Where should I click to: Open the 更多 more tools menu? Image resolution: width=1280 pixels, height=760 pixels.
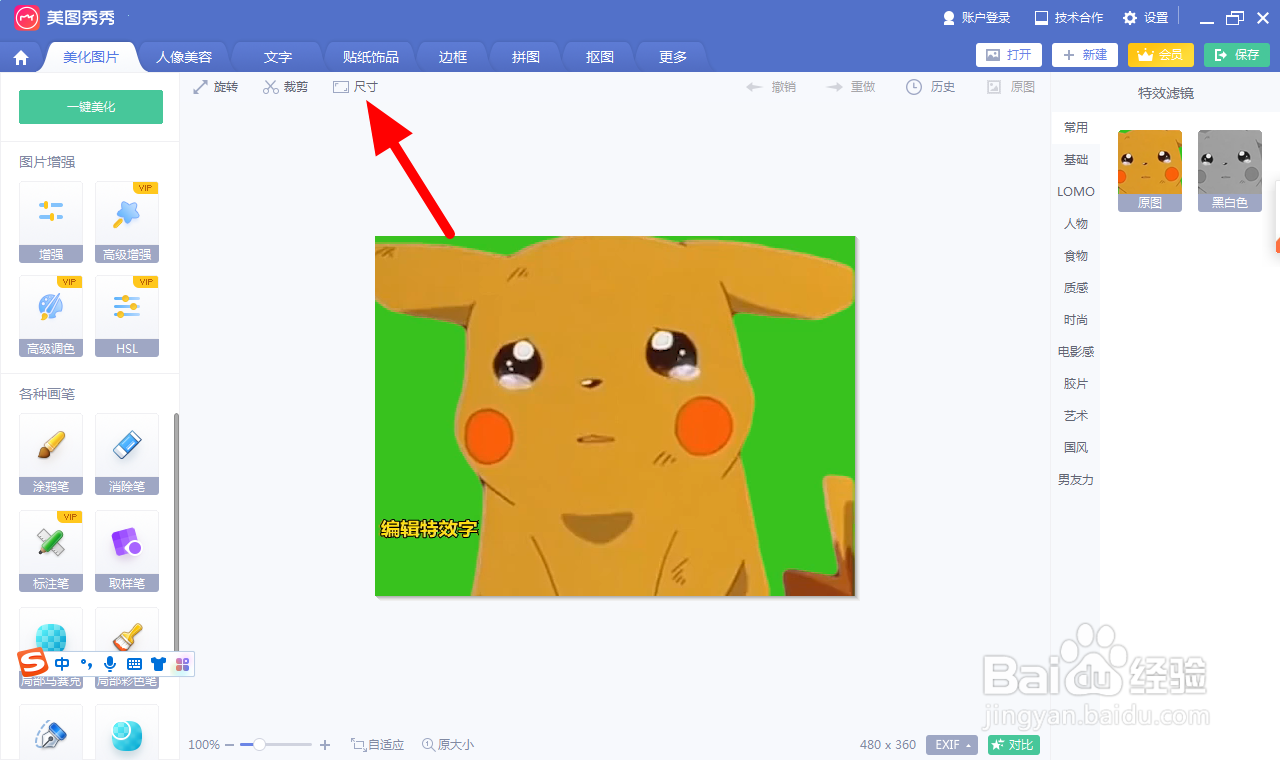[x=671, y=56]
